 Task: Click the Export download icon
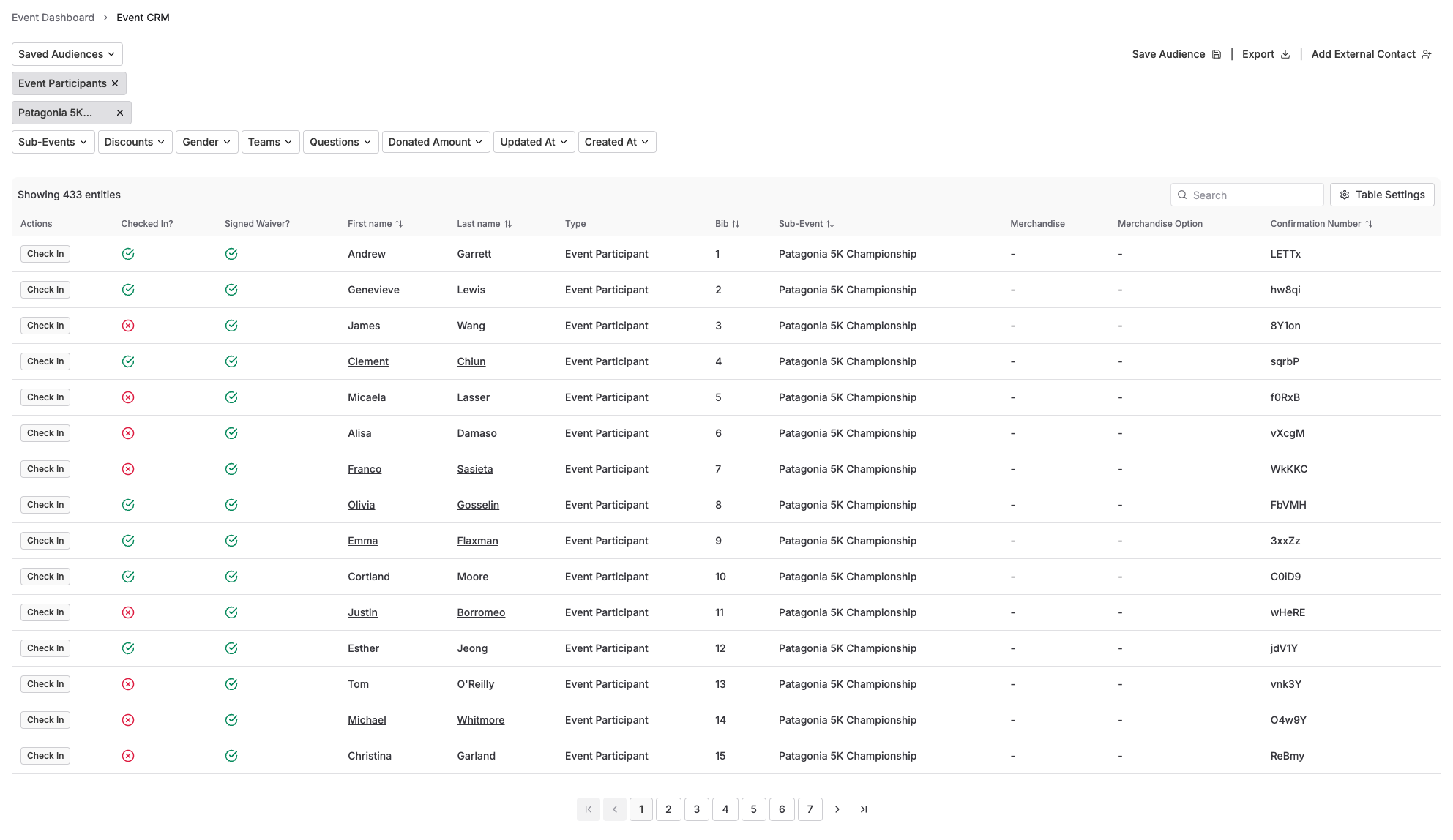tap(1285, 54)
